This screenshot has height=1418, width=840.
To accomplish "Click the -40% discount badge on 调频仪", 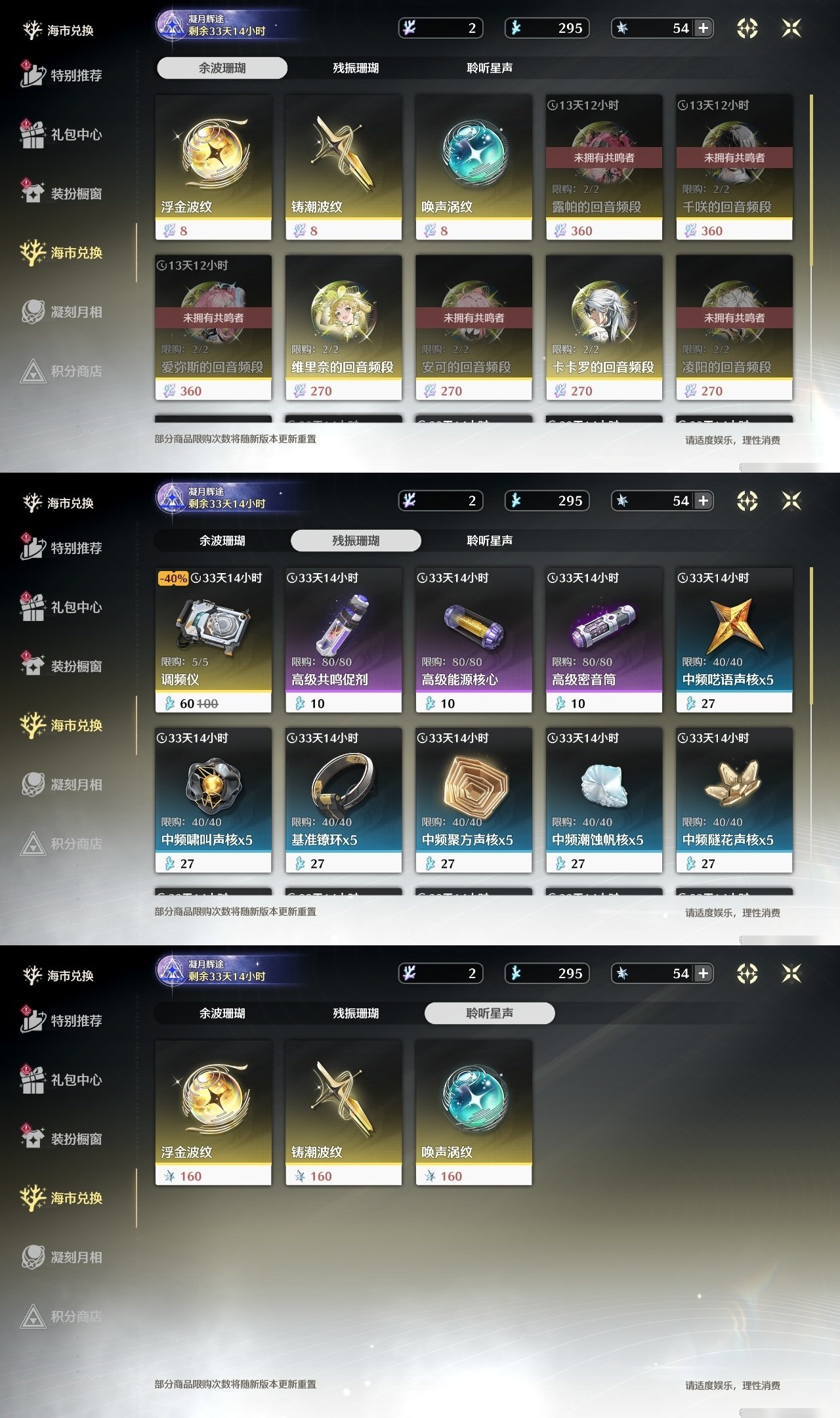I will [173, 578].
